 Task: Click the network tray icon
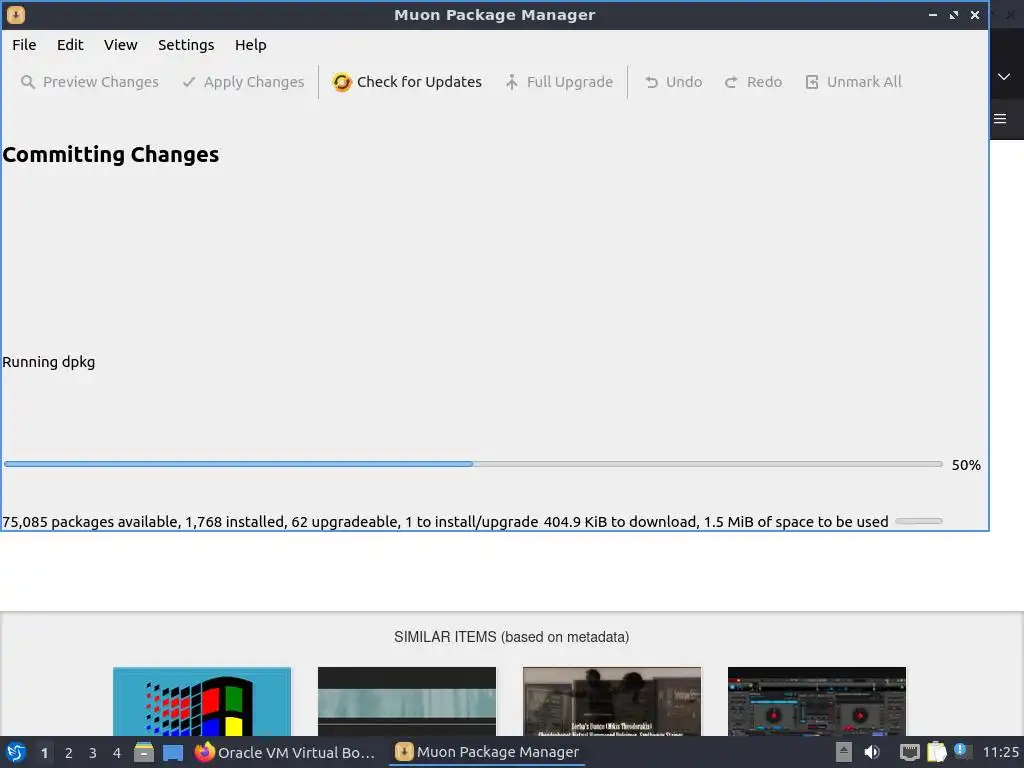[x=909, y=752]
